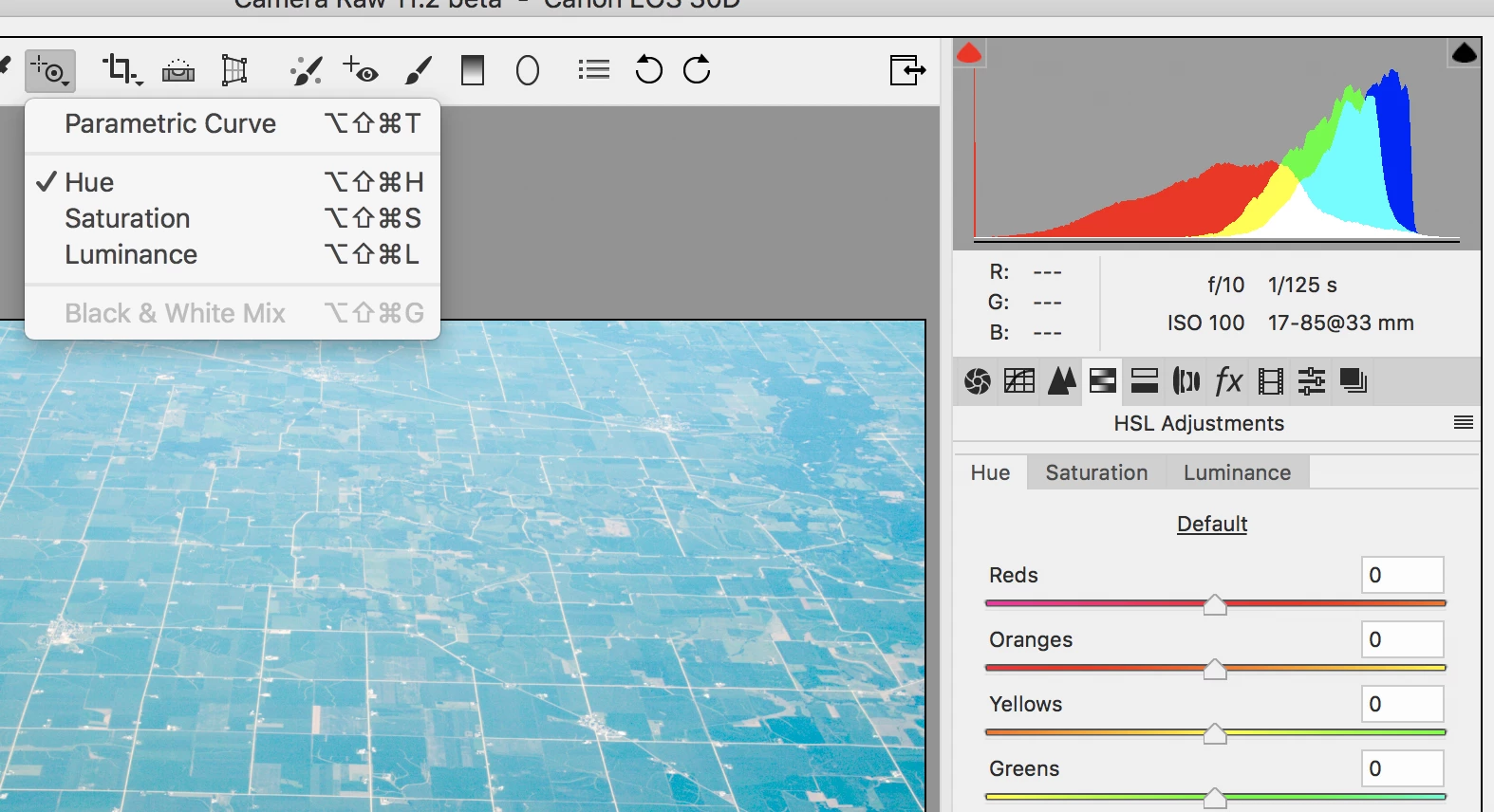Adjust the Oranges hue slider
Viewport: 1494px width, 812px height.
click(1215, 669)
